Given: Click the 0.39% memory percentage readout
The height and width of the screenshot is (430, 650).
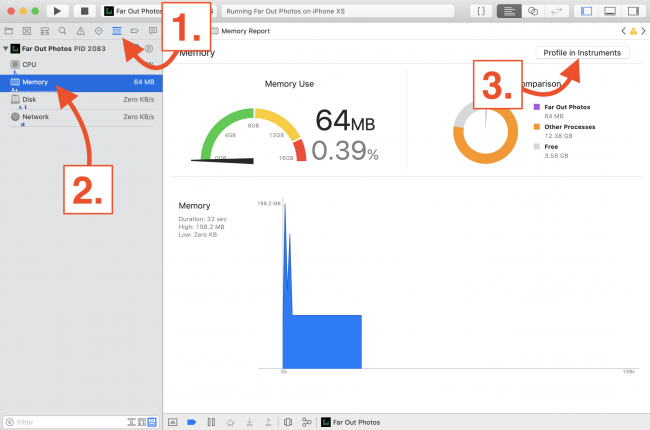Looking at the screenshot, I should point(345,151).
